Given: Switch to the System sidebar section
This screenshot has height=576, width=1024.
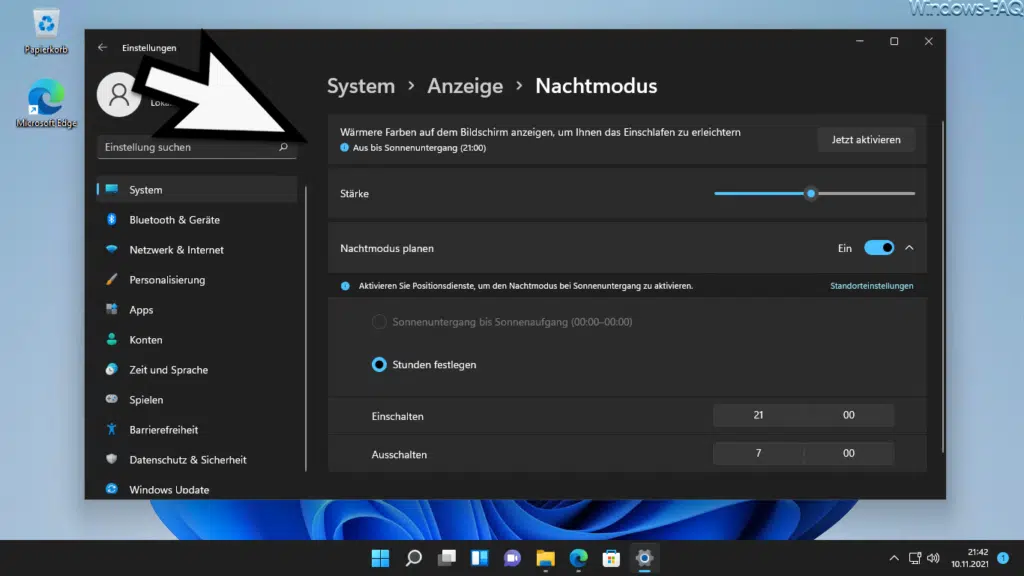Looking at the screenshot, I should pos(146,189).
